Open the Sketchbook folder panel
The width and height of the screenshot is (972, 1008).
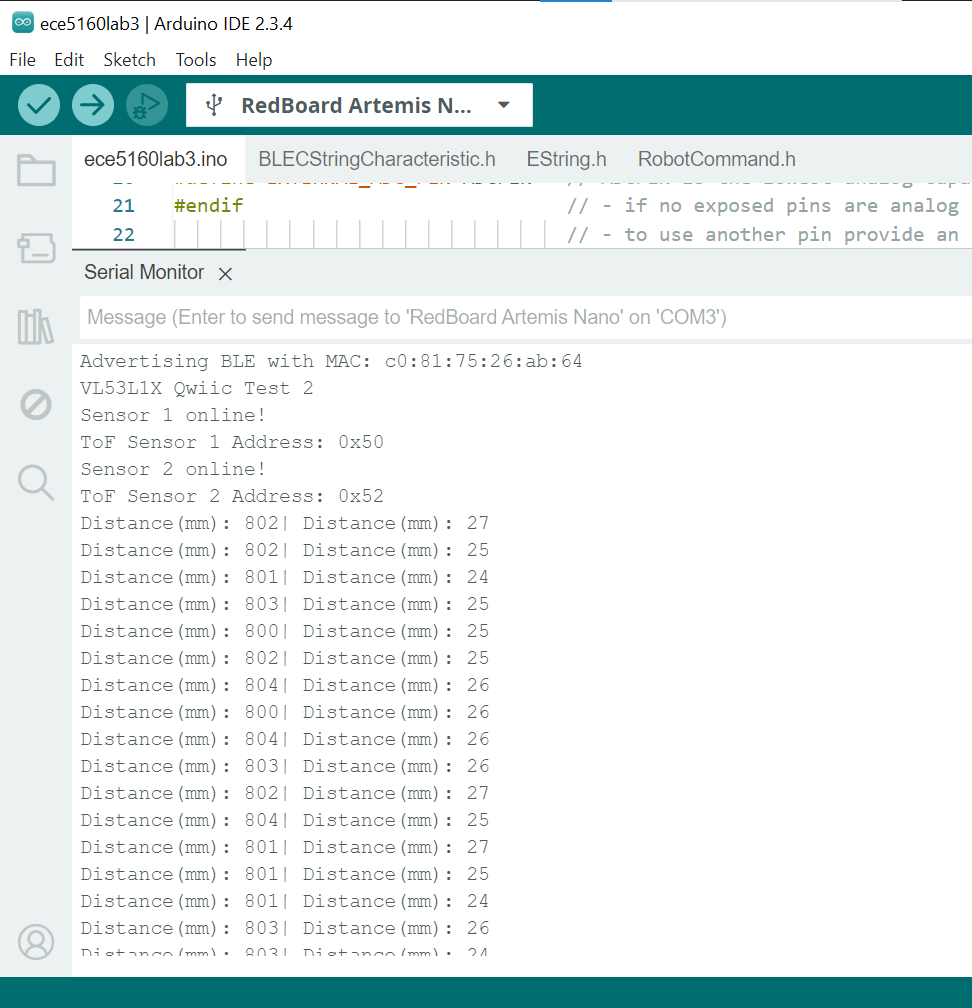36,170
